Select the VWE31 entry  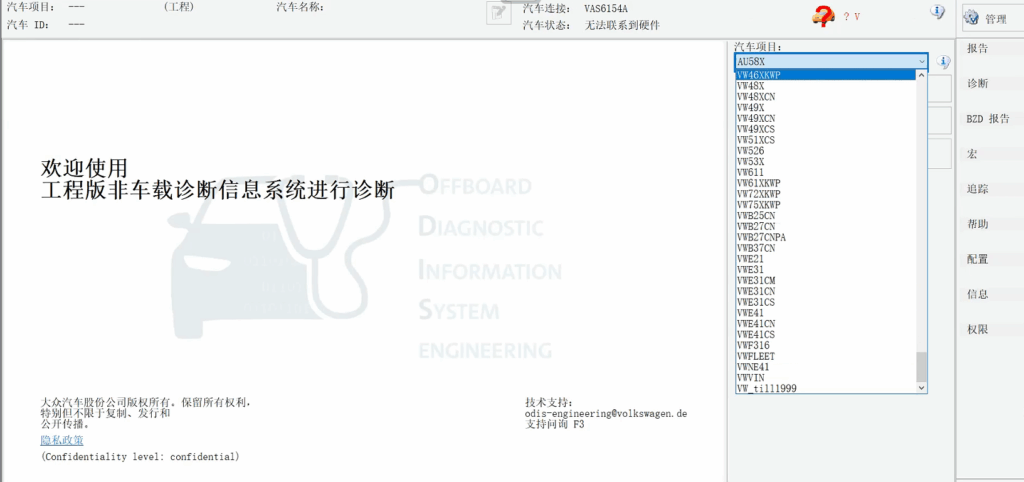click(825, 270)
